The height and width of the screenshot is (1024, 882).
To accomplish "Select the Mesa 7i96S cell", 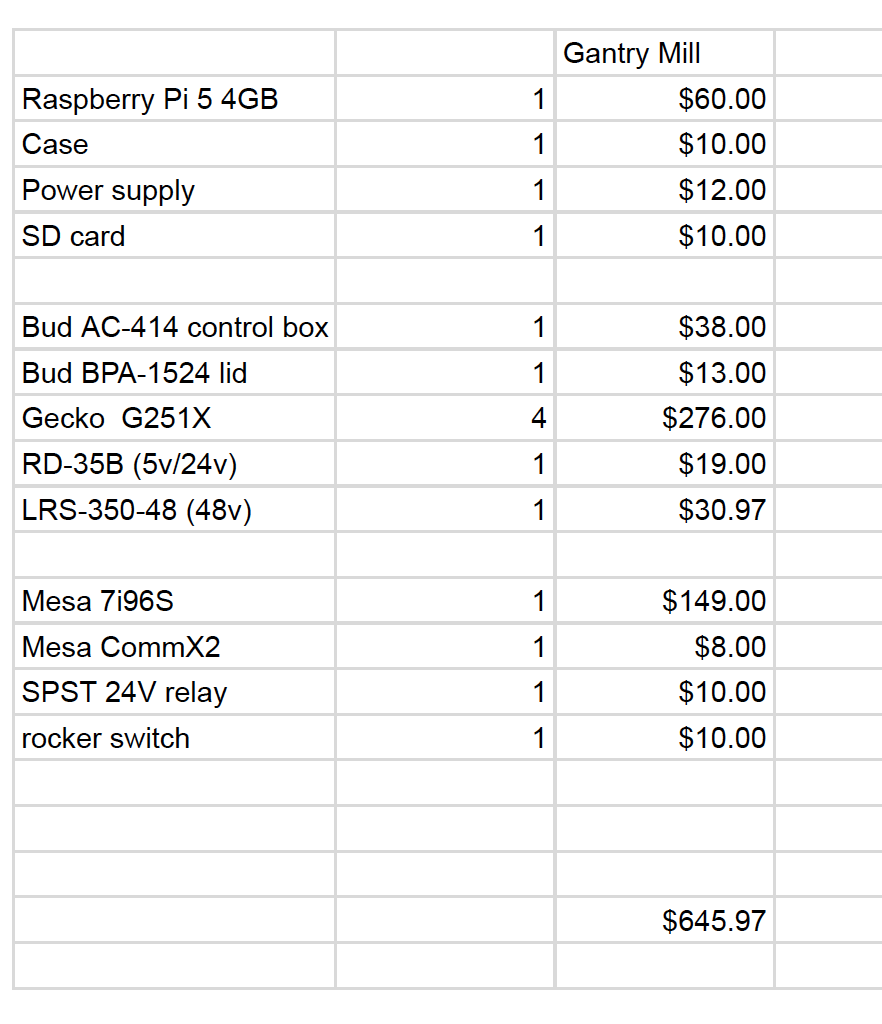I will click(x=175, y=601).
